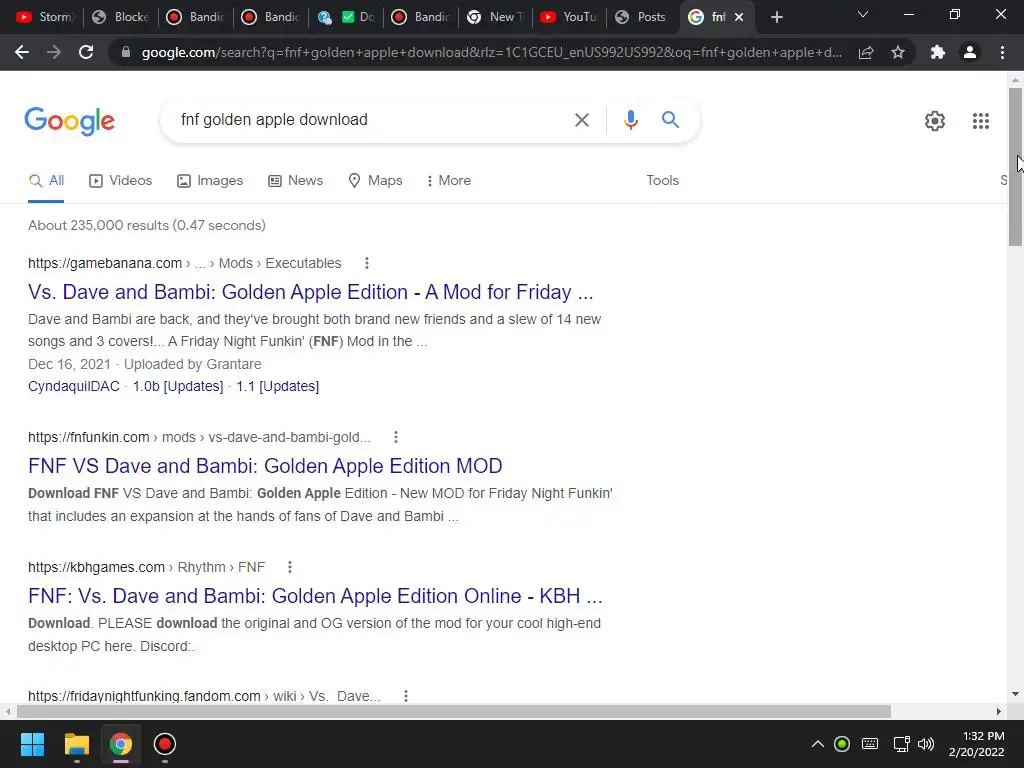Click the scroll right arrow
The width and height of the screenshot is (1024, 768).
click(999, 711)
